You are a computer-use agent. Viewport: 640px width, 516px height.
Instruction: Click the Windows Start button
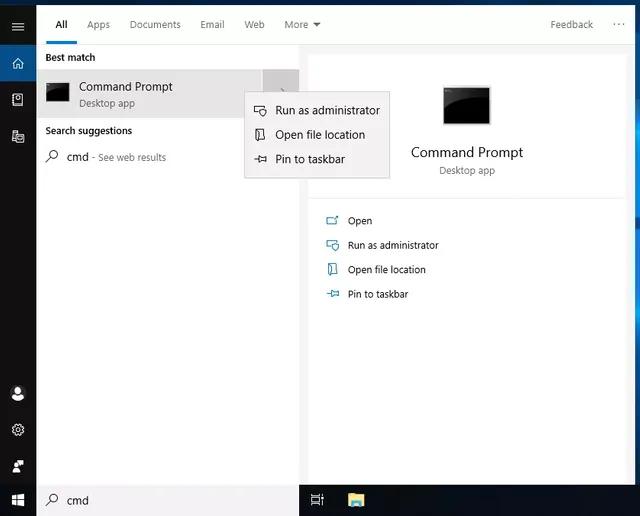tap(18, 500)
